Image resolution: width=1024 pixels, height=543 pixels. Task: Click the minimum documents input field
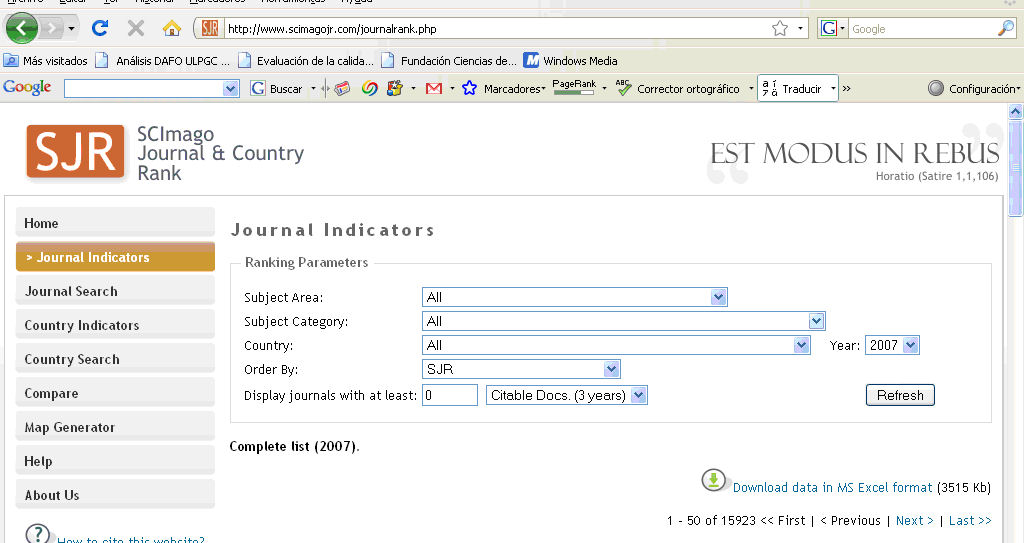450,395
